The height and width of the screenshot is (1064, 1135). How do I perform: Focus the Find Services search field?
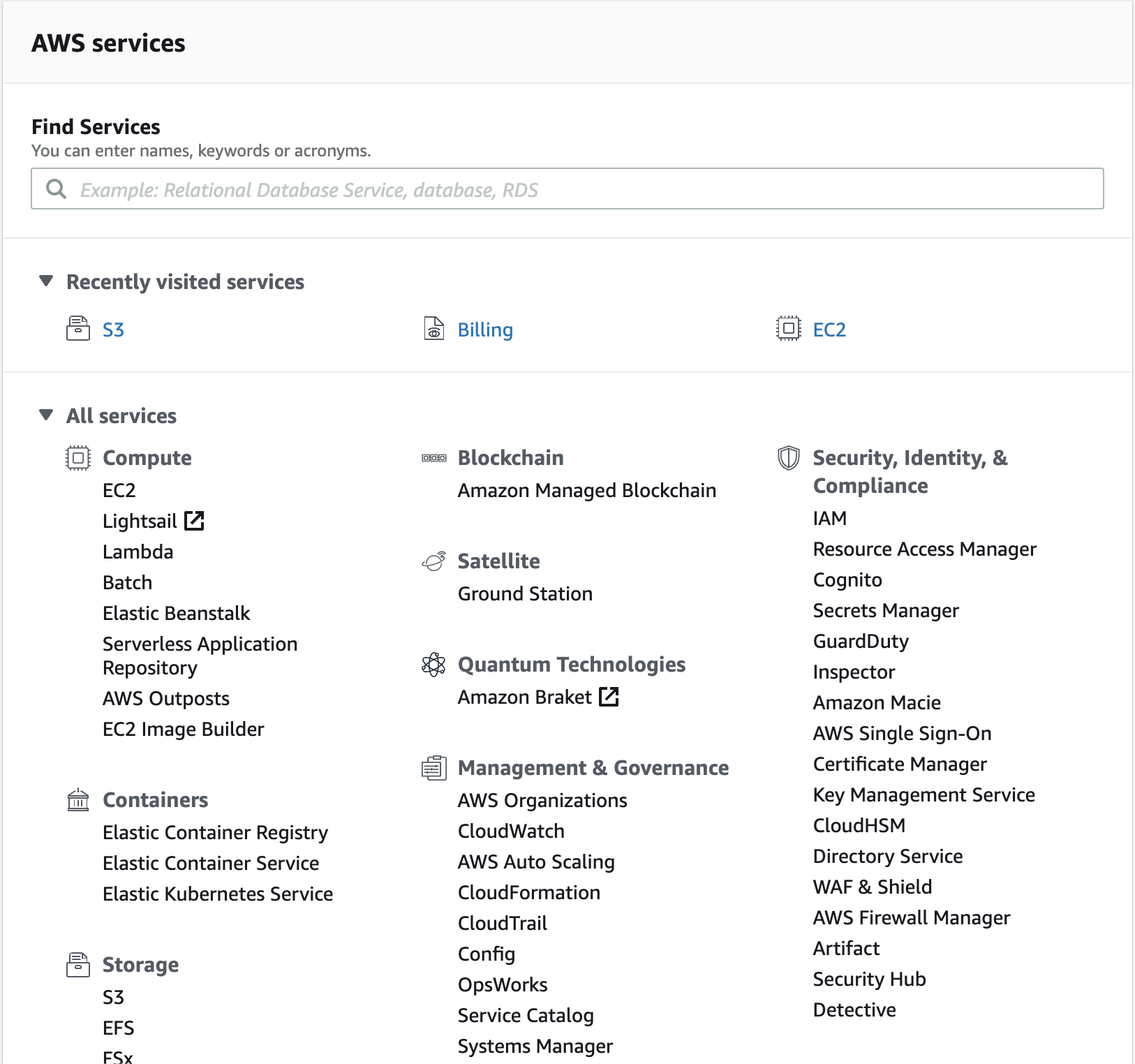pyautogui.click(x=567, y=189)
